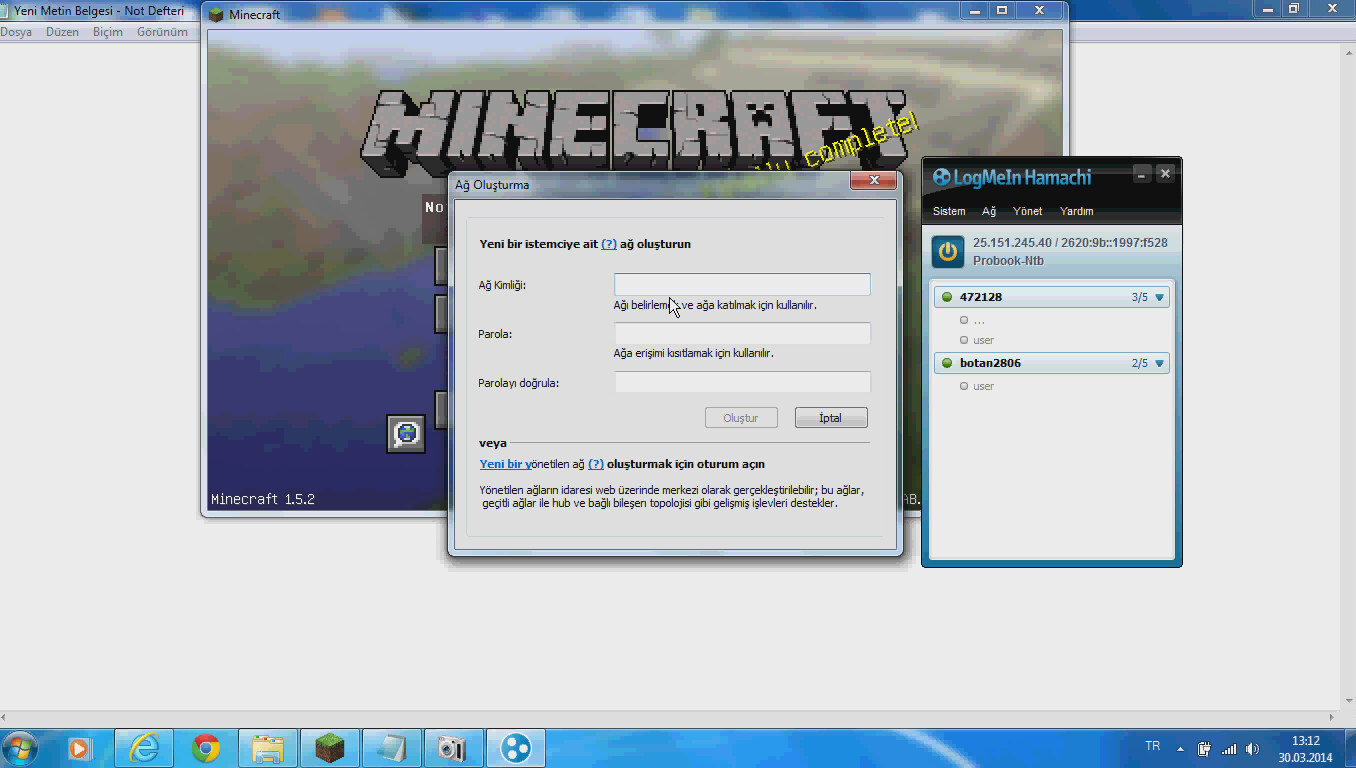Show hidden tray icons arrow
Viewport: 1356px width, 768px height.
click(x=1181, y=749)
